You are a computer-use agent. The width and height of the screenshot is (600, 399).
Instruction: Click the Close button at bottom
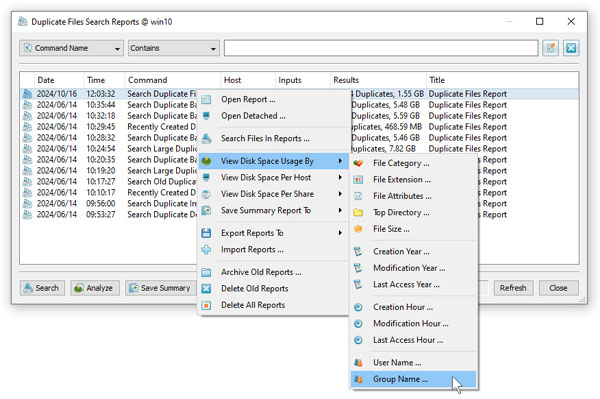[558, 288]
